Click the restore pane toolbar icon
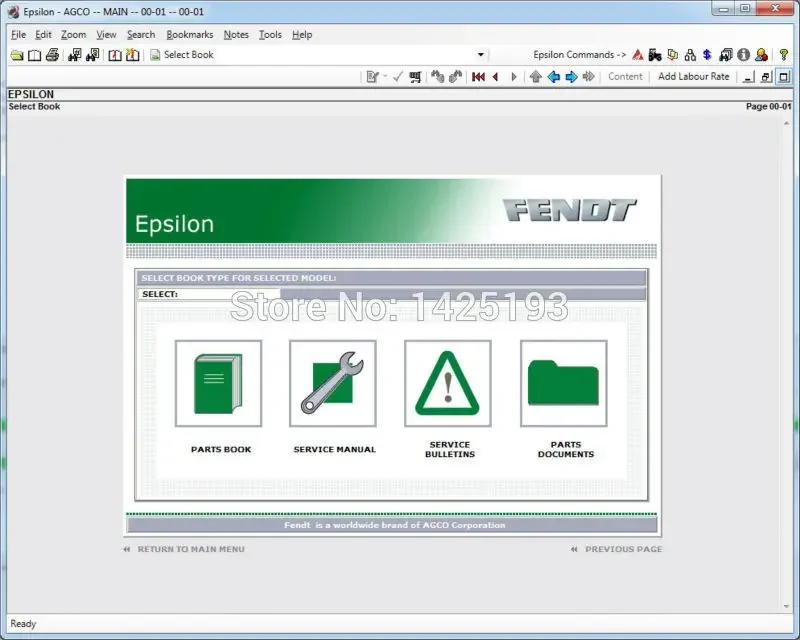The image size is (800, 640). (x=766, y=77)
